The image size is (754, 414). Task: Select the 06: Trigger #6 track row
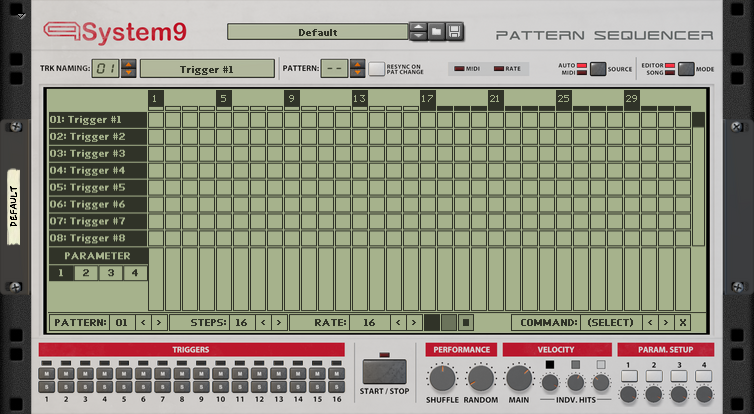98,204
